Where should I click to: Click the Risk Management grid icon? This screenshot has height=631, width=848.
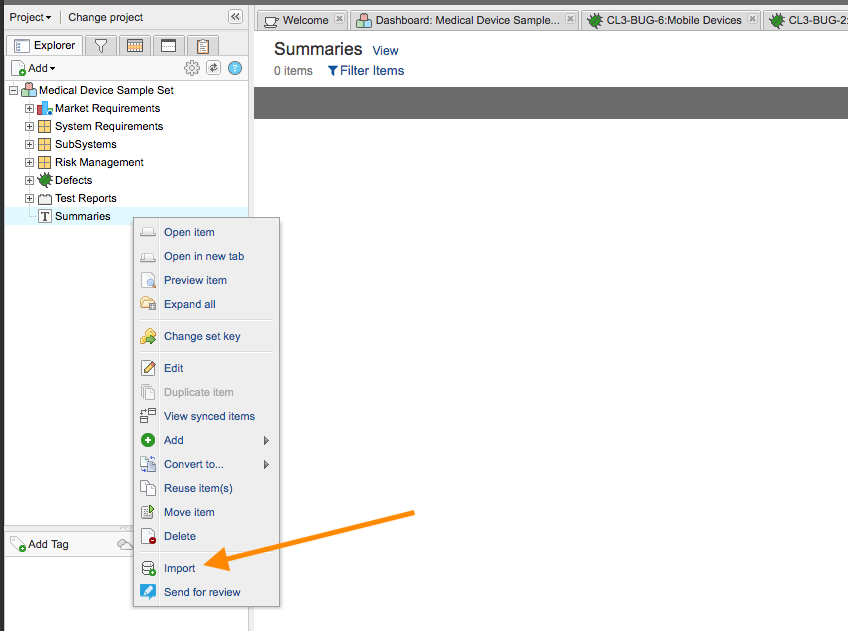pyautogui.click(x=45, y=162)
